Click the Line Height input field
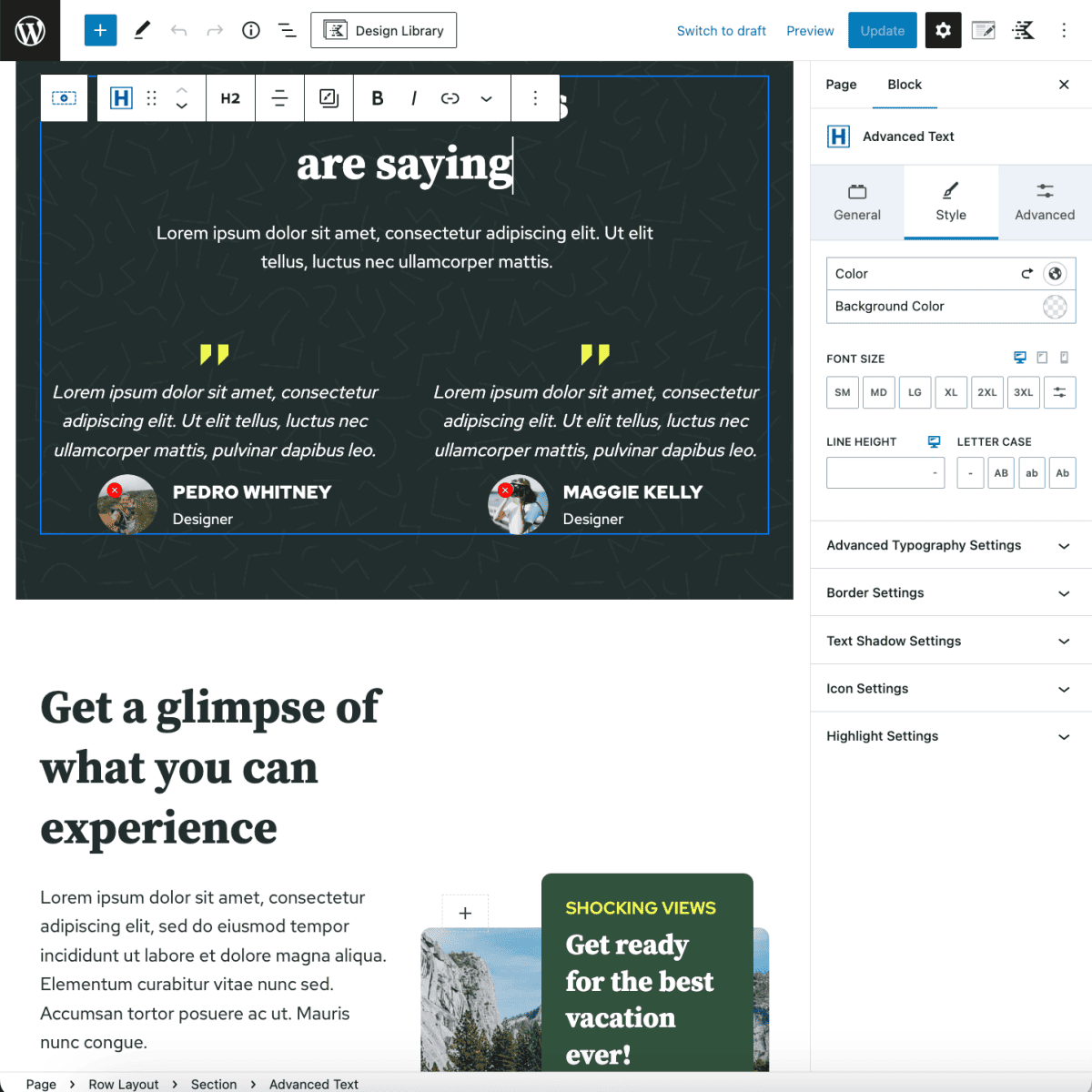This screenshot has height=1092, width=1092. 885,472
